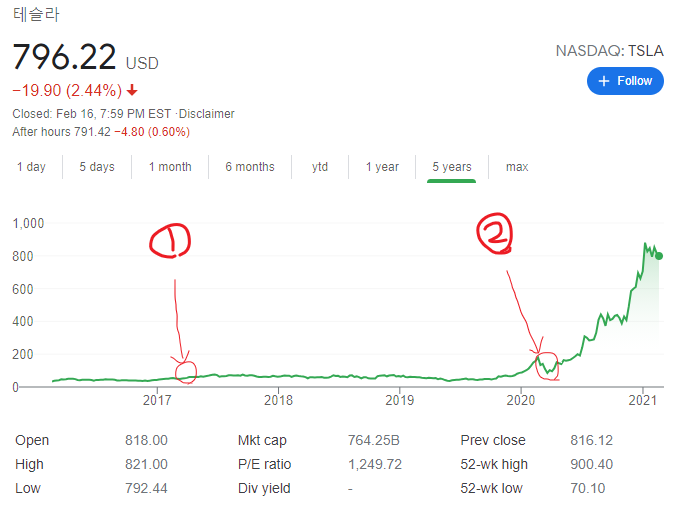681x510 pixels.
Task: Switch to the 5 days range tab
Action: point(97,167)
